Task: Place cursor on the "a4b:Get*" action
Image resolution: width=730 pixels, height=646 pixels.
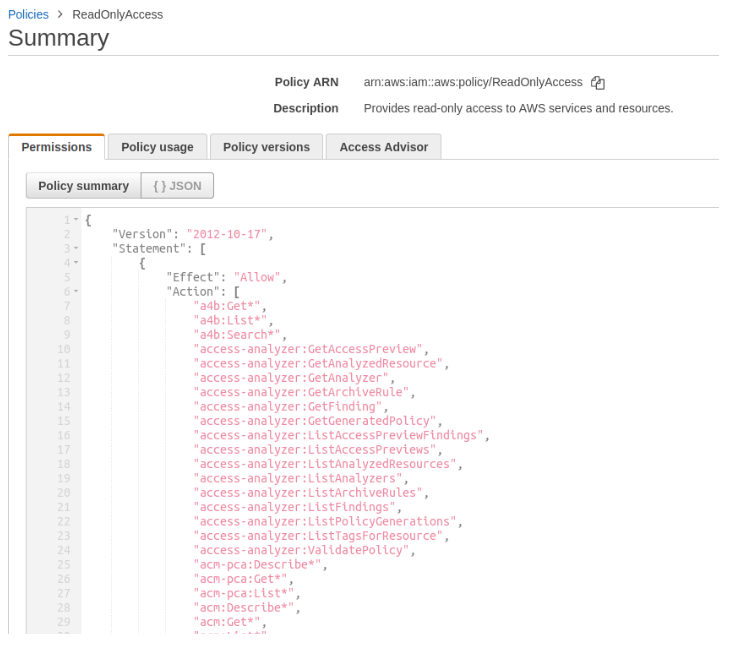Action: pyautogui.click(x=229, y=306)
